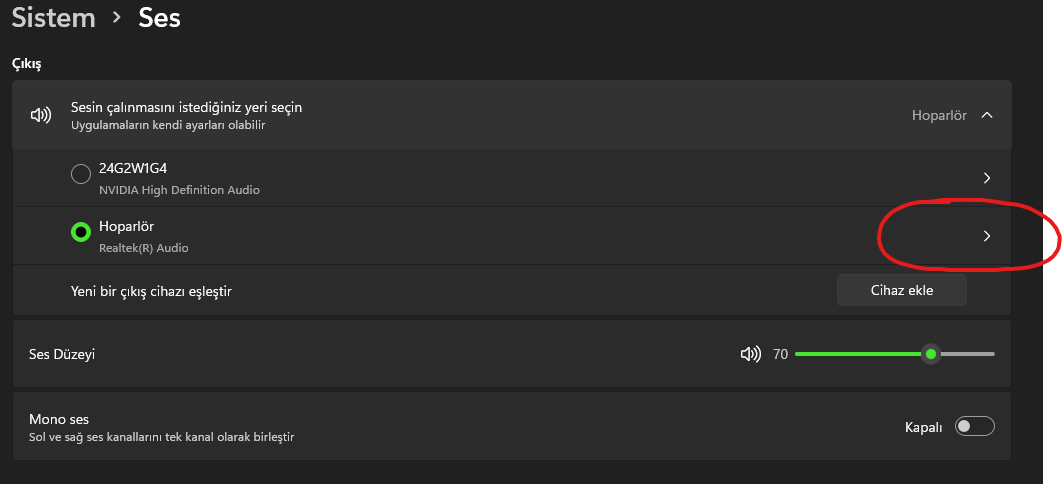The width and height of the screenshot is (1063, 484).
Task: Click the Ses page title
Action: (x=160, y=18)
